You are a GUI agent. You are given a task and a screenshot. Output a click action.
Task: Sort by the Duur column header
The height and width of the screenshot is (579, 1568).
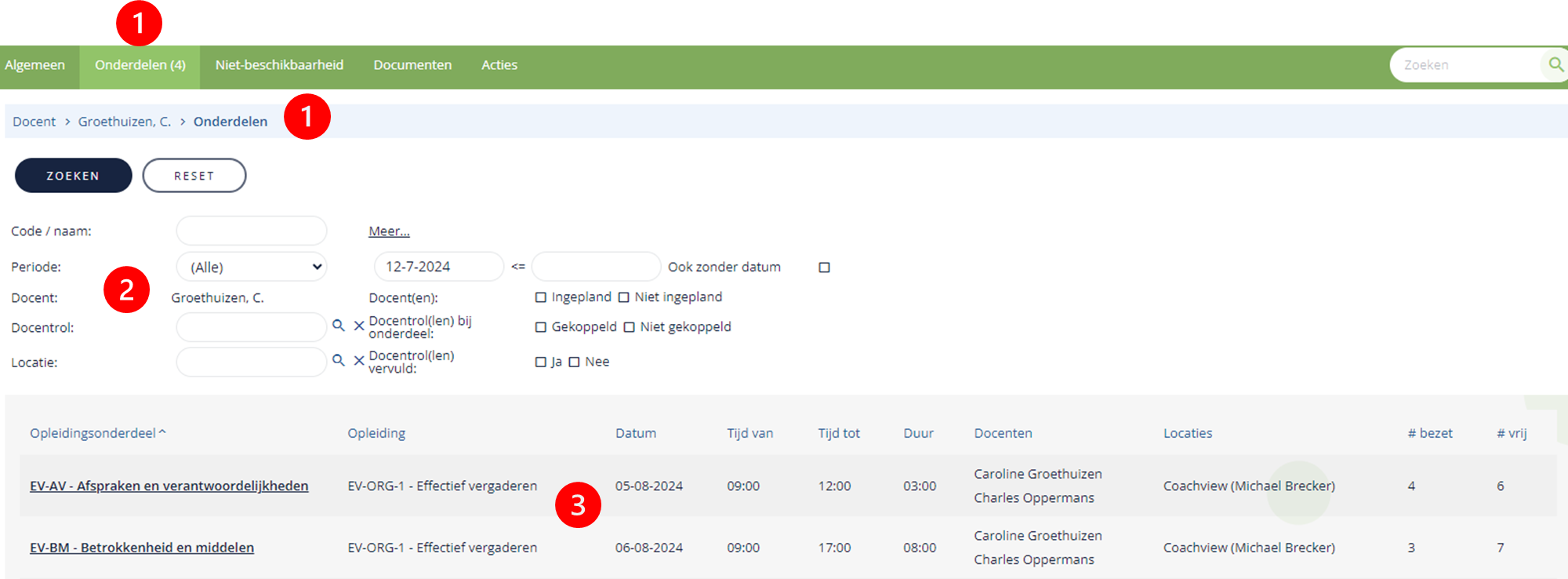point(918,433)
